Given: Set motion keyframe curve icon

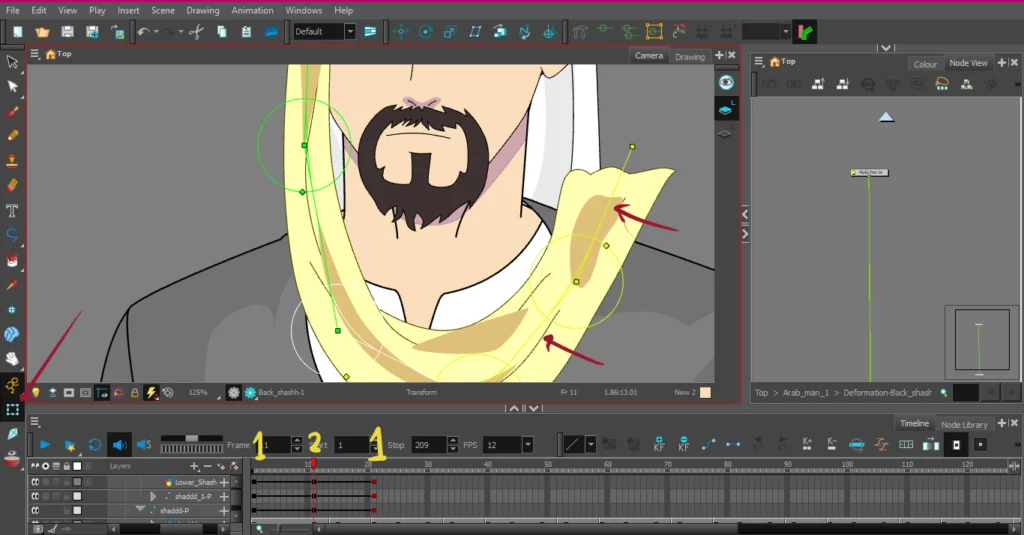Looking at the screenshot, I should point(708,445).
